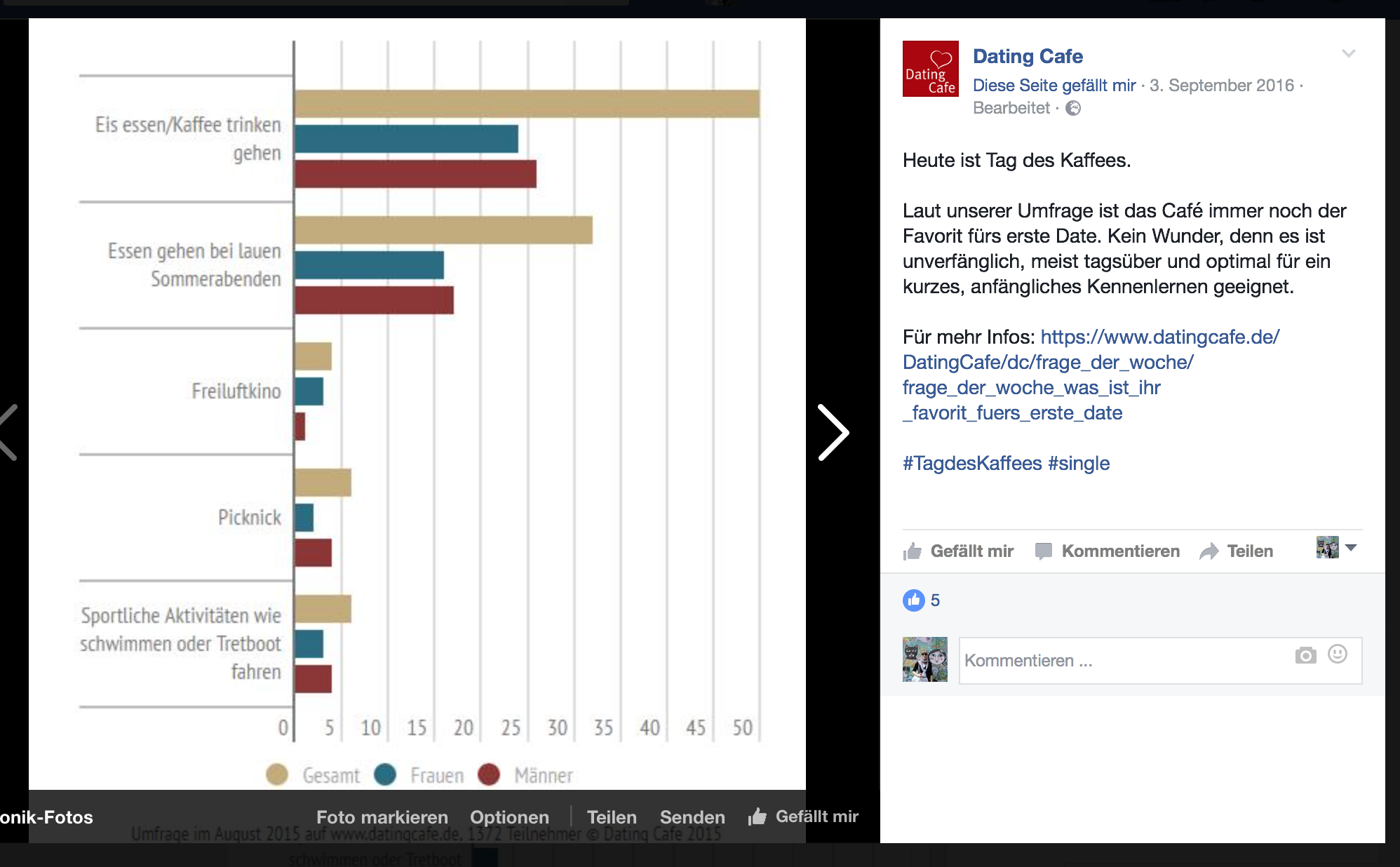Attach a photo using camera icon
Screen dimensions: 1400x867
click(1305, 655)
